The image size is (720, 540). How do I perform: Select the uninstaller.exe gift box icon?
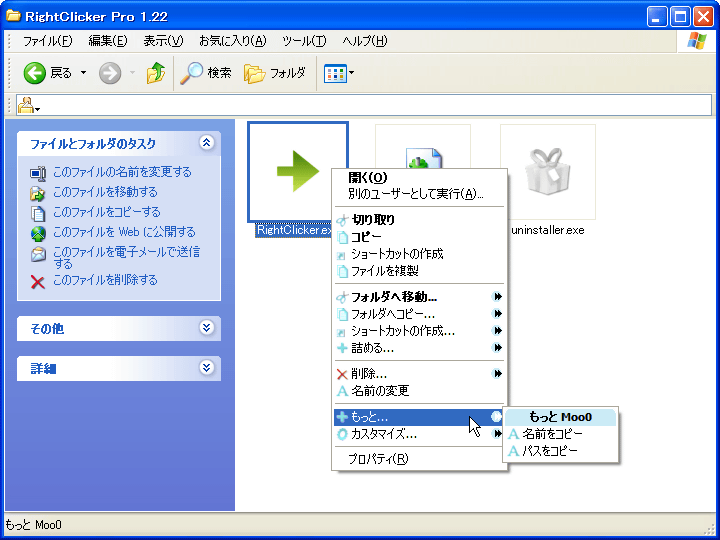(x=547, y=171)
